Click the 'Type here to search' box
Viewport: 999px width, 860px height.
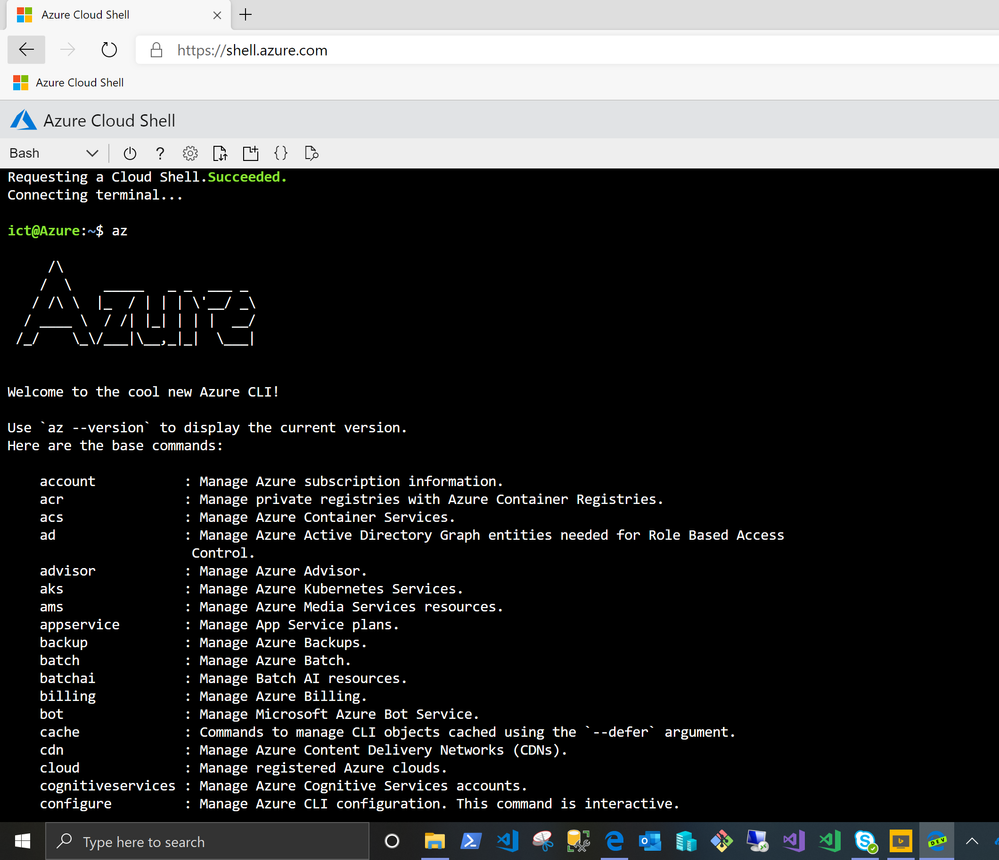207,842
